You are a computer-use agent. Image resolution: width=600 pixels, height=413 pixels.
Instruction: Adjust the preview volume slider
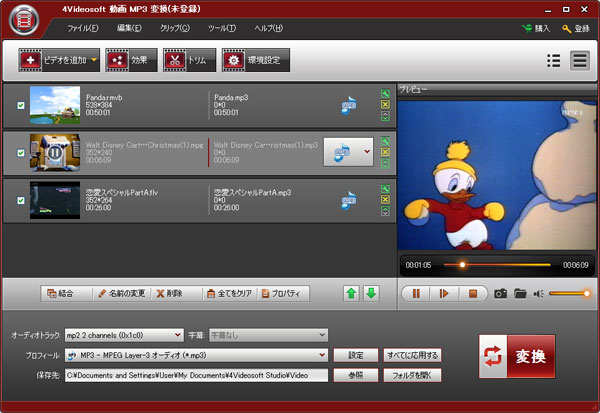570,294
